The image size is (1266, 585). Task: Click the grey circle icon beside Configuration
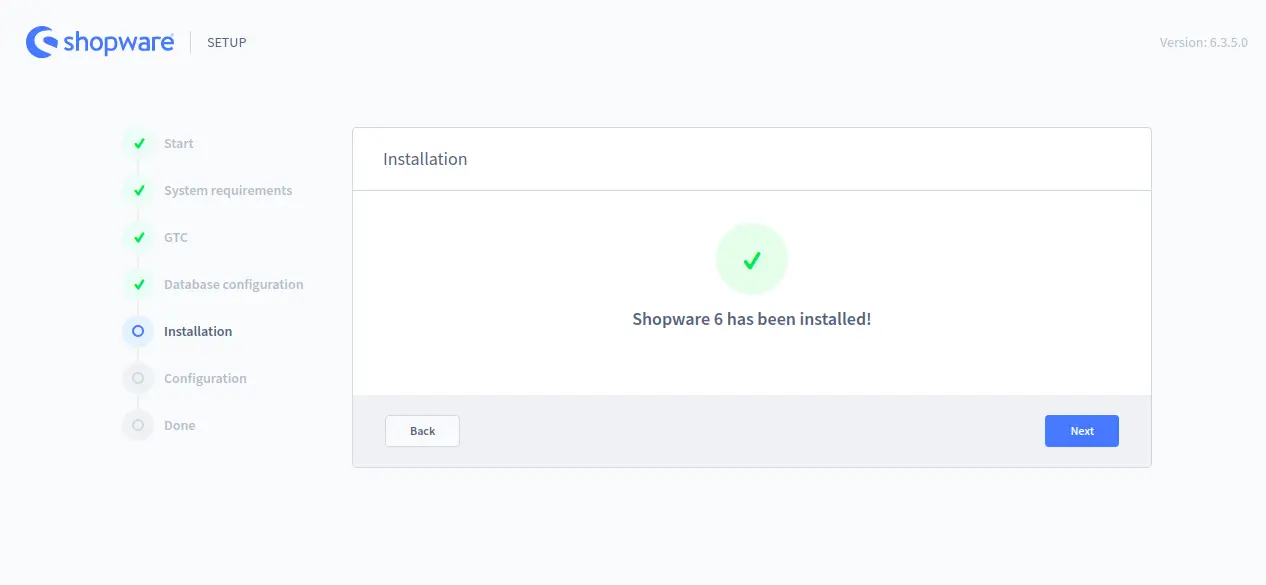(x=138, y=378)
